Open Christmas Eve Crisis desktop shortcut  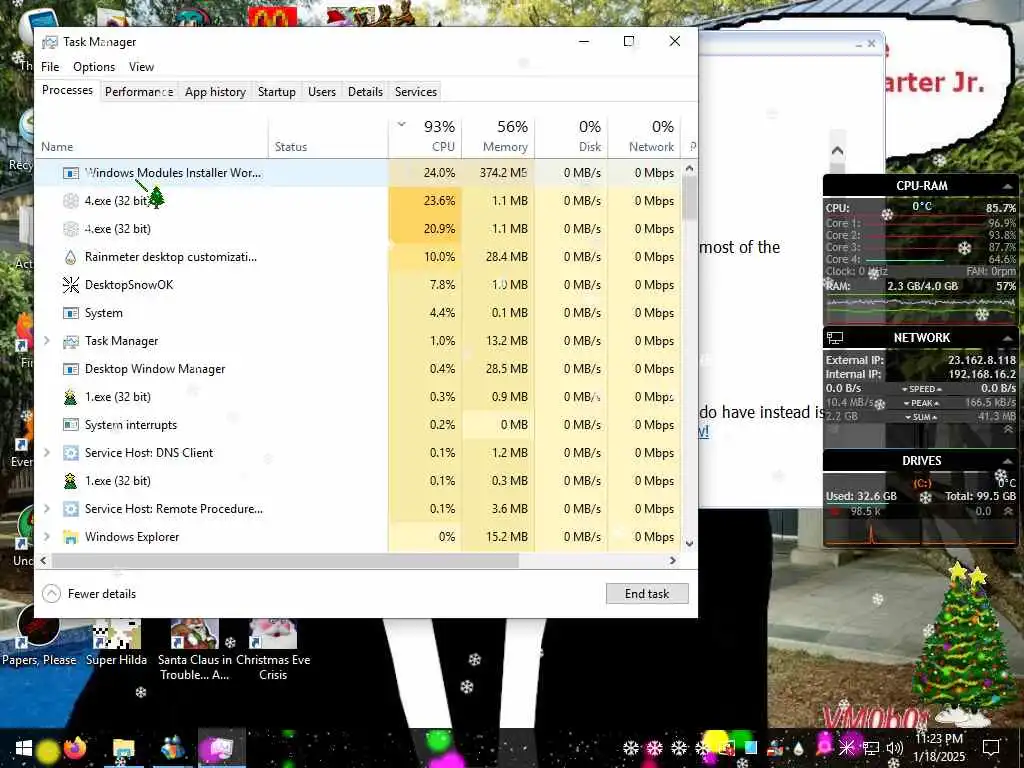point(273,650)
